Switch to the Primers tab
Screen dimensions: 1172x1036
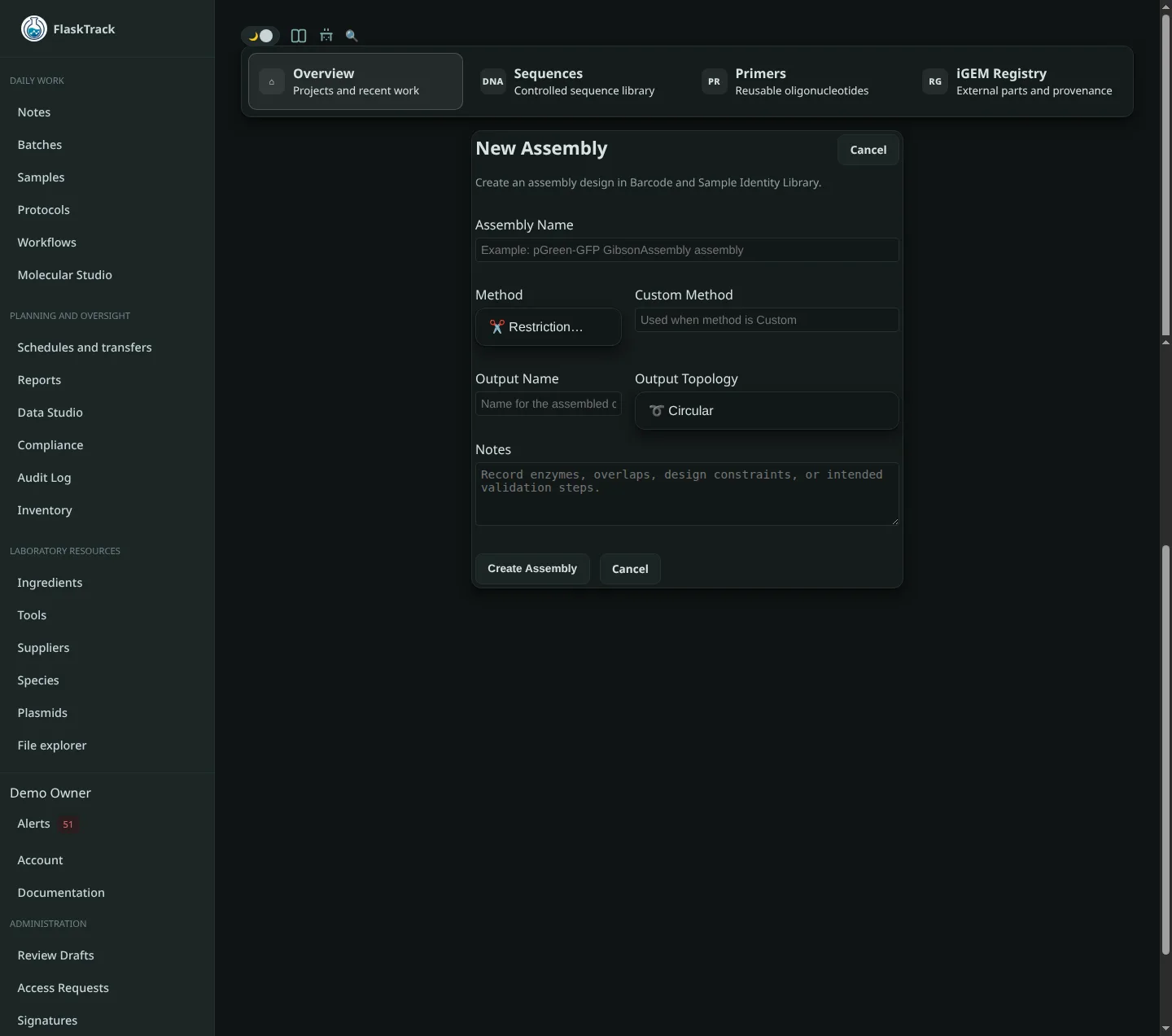click(x=798, y=81)
